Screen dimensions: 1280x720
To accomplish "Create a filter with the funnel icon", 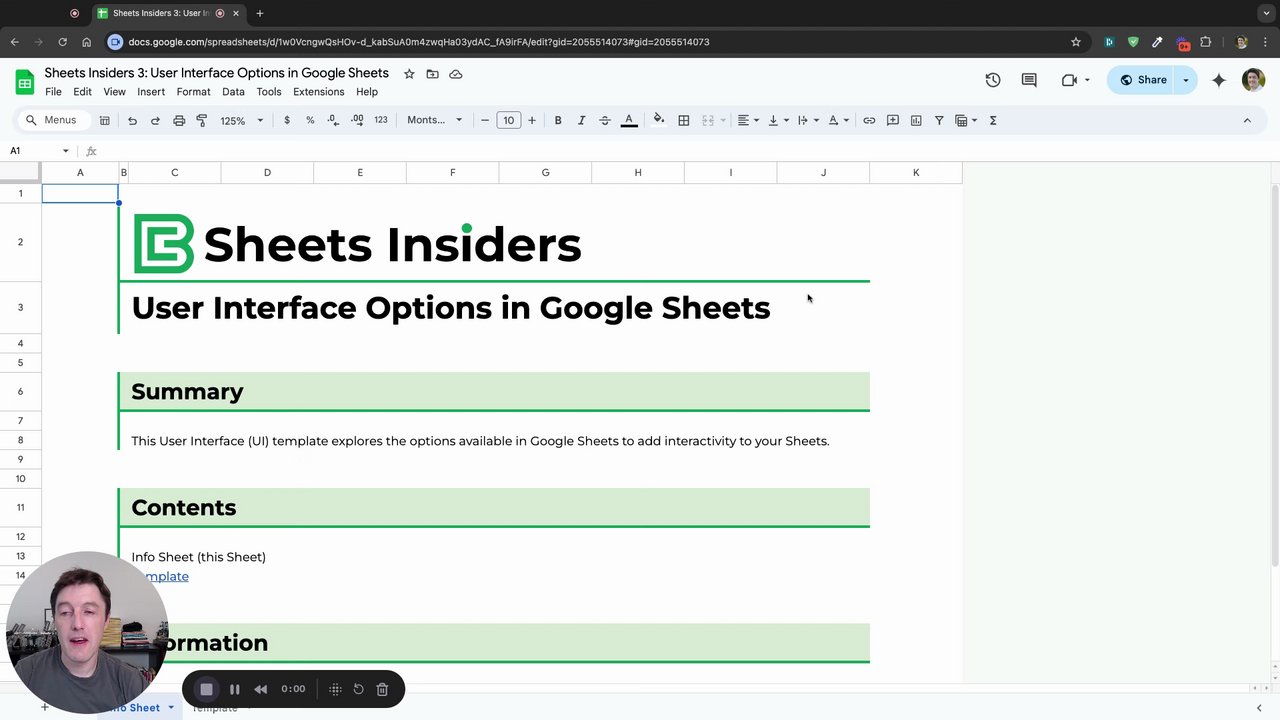I will (939, 120).
